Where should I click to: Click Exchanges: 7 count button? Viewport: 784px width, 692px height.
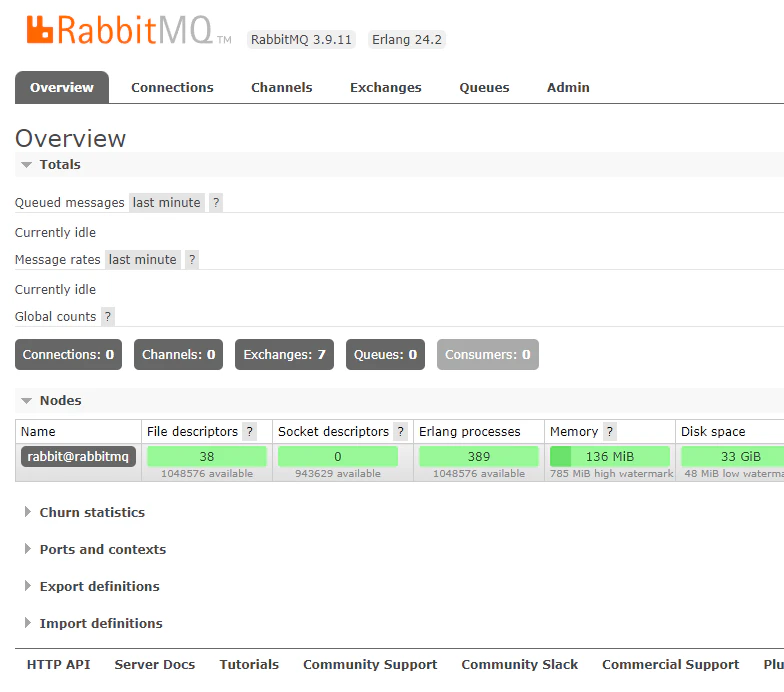tap(284, 354)
